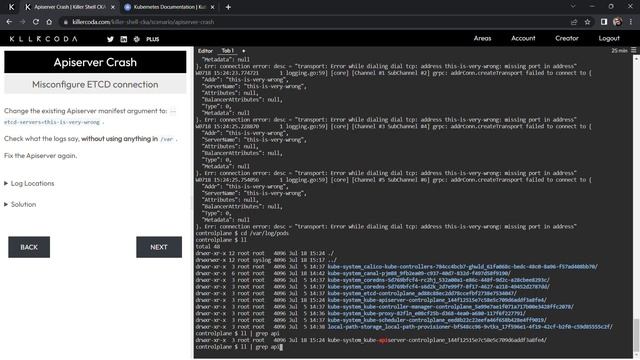Image resolution: width=640 pixels, height=360 pixels.
Task: Open the Account menu item
Action: (x=523, y=38)
